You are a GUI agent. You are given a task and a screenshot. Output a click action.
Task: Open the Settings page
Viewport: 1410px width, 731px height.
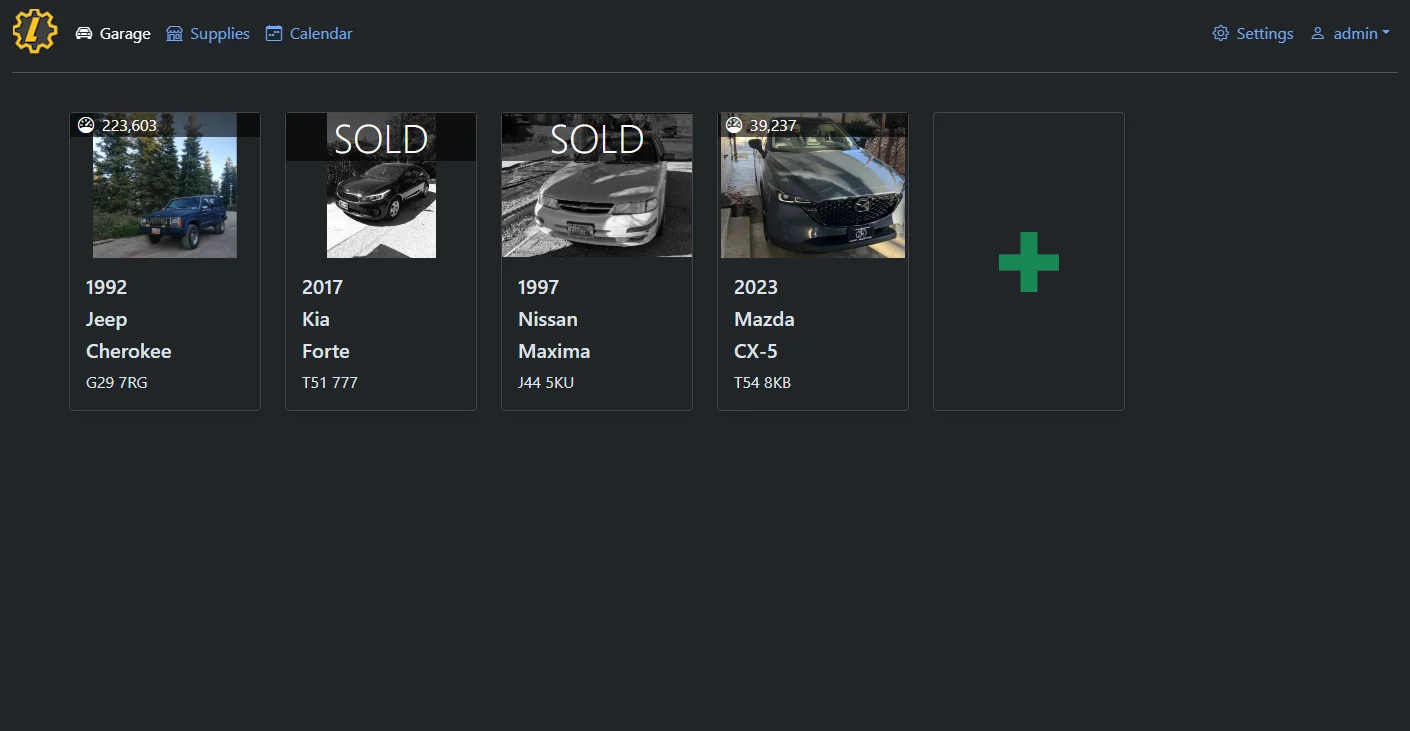pyautogui.click(x=1264, y=33)
